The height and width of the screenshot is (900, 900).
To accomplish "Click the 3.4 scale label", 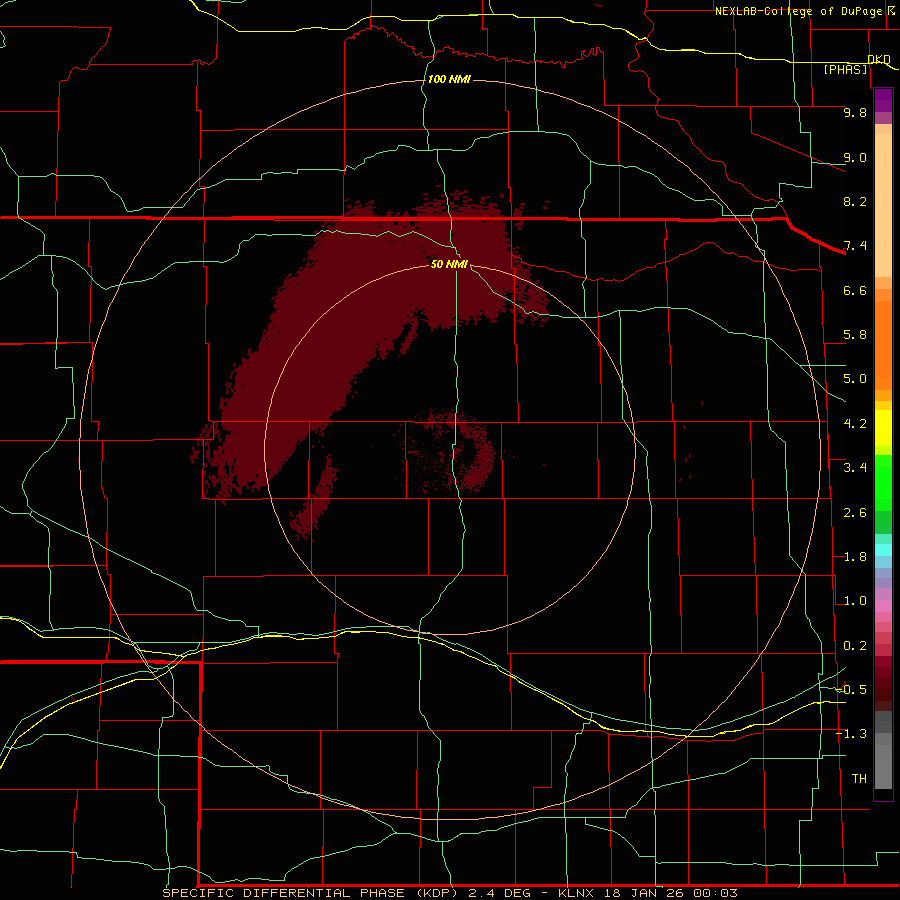I will (855, 468).
